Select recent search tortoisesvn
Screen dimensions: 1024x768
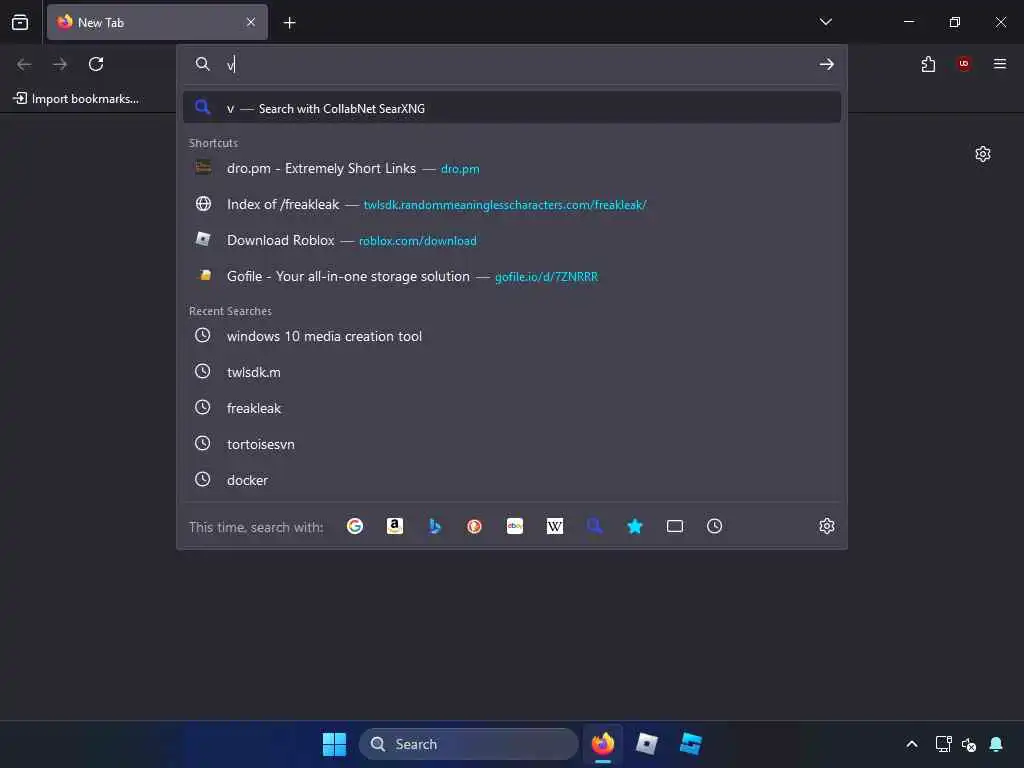511,444
